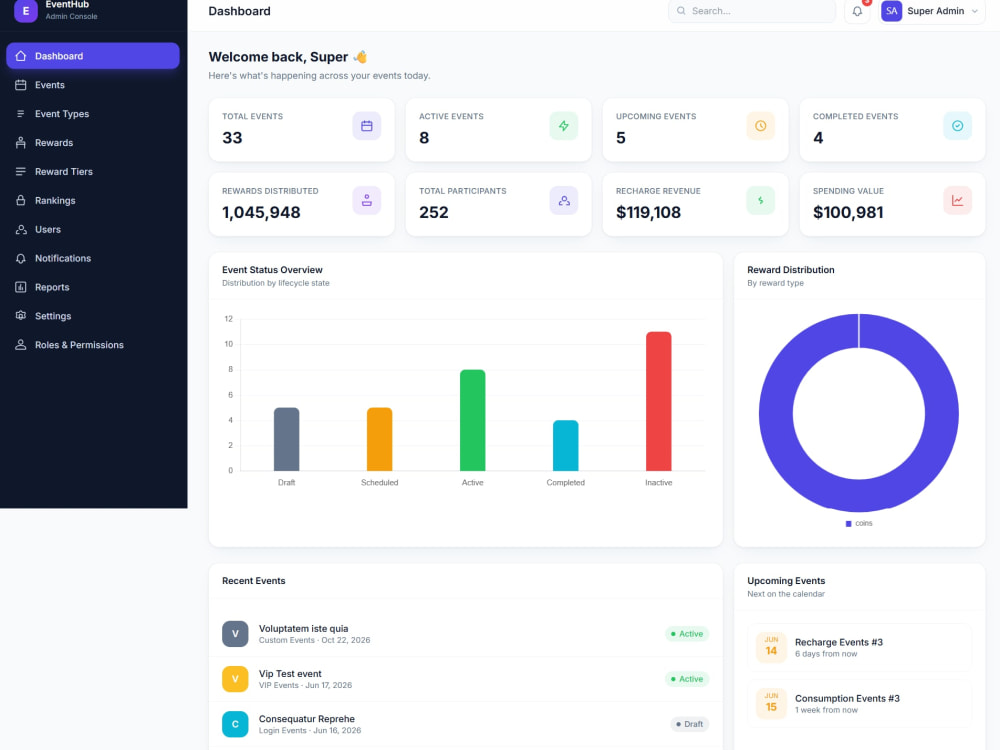Image resolution: width=1000 pixels, height=750 pixels.
Task: Click the Completed Events checkmark icon
Action: (x=957, y=126)
